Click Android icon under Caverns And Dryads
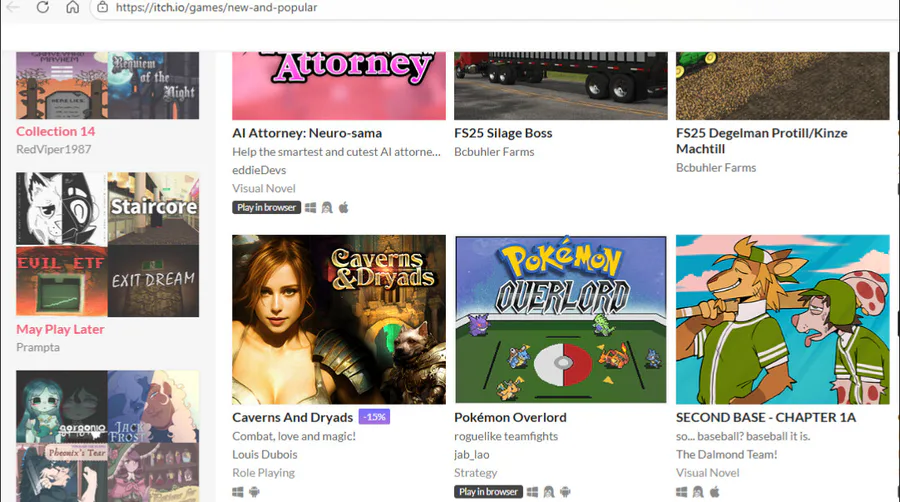900x502 pixels. click(254, 492)
